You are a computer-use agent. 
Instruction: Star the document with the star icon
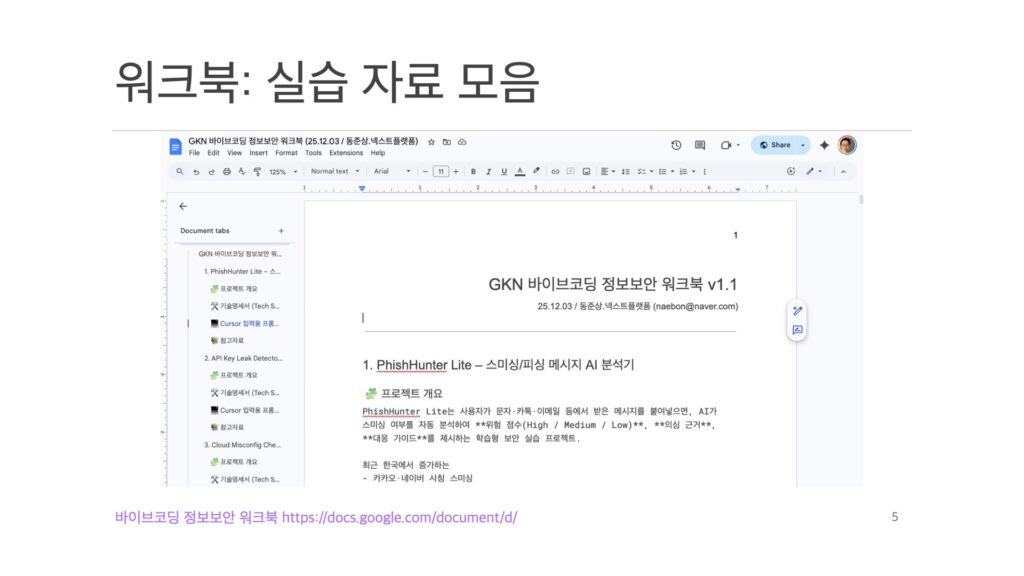(x=430, y=142)
